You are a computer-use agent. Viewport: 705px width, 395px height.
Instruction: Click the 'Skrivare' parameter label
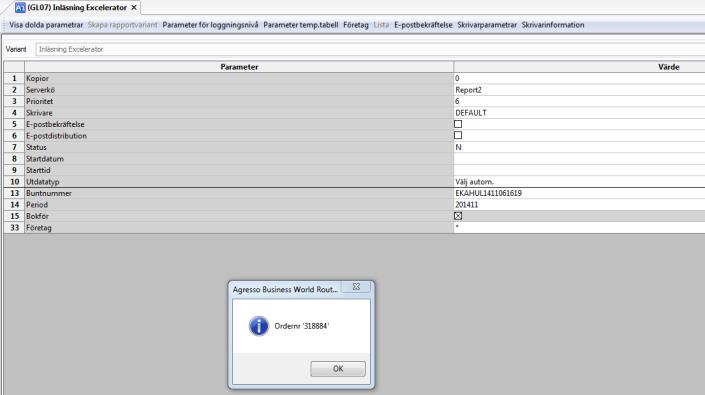click(39, 113)
